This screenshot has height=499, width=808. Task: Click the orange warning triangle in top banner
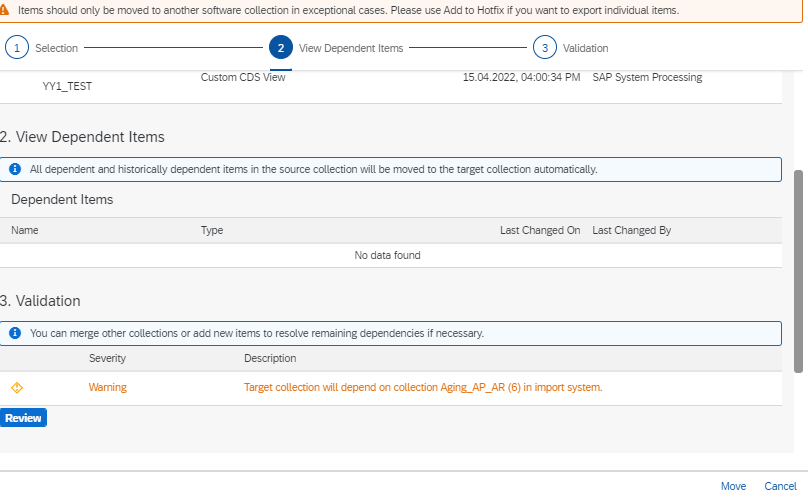[4, 10]
